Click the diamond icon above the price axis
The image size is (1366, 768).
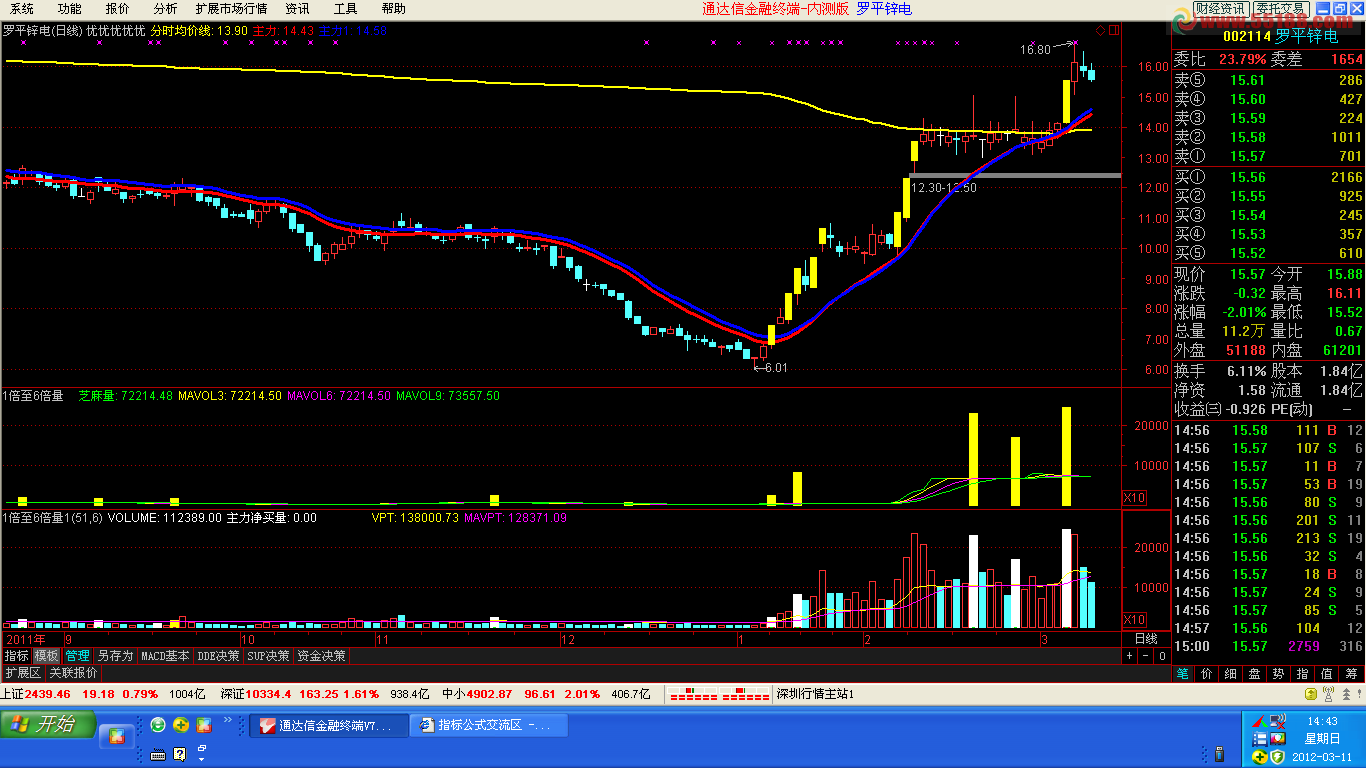click(x=1100, y=30)
